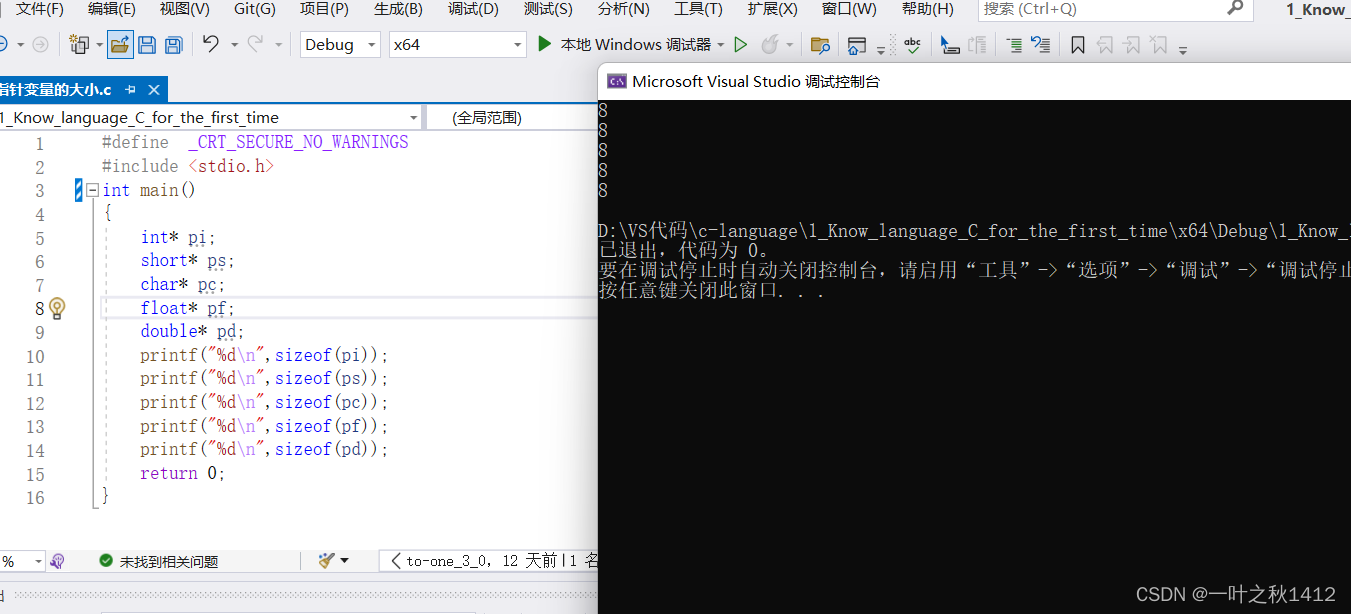Screen dimensions: 1351x614
Task: Click code line 15 'return 0;'
Action: coord(183,473)
